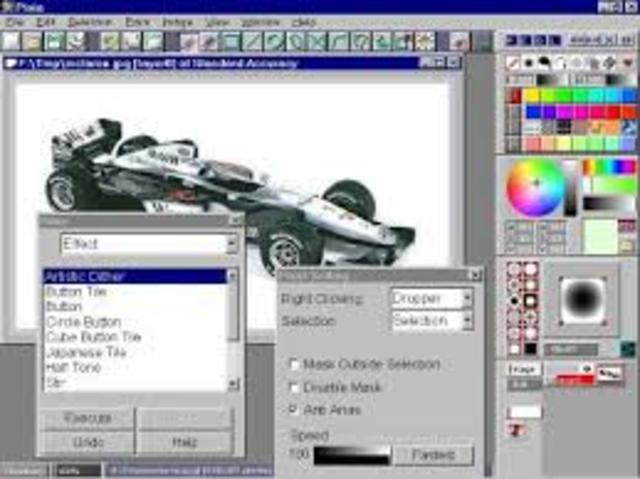The image size is (640, 479).
Task: Expand the pen panel down-arrow menu
Action: pyautogui.click(x=628, y=63)
